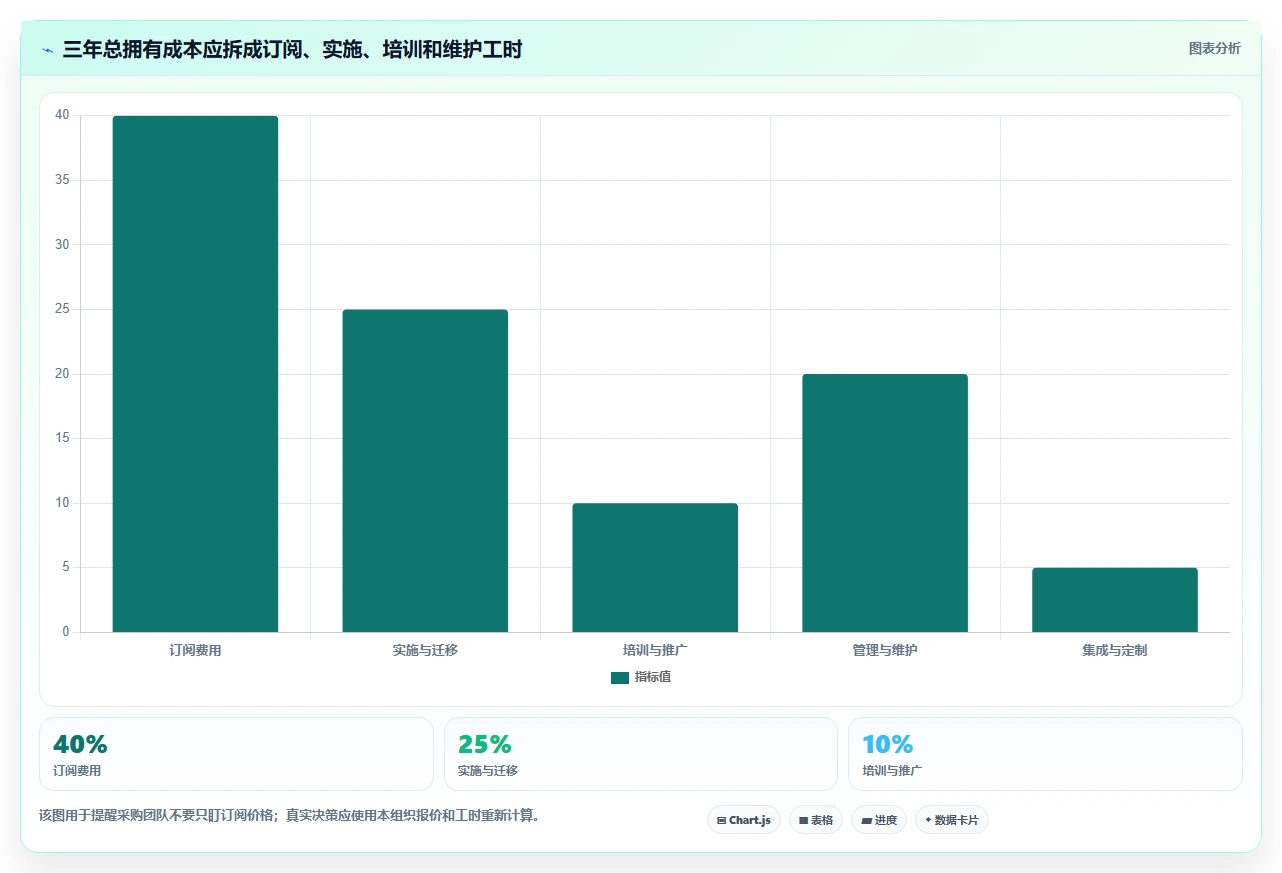Click the 管理与维护 bar in the chart
The height and width of the screenshot is (873, 1282).
[885, 503]
